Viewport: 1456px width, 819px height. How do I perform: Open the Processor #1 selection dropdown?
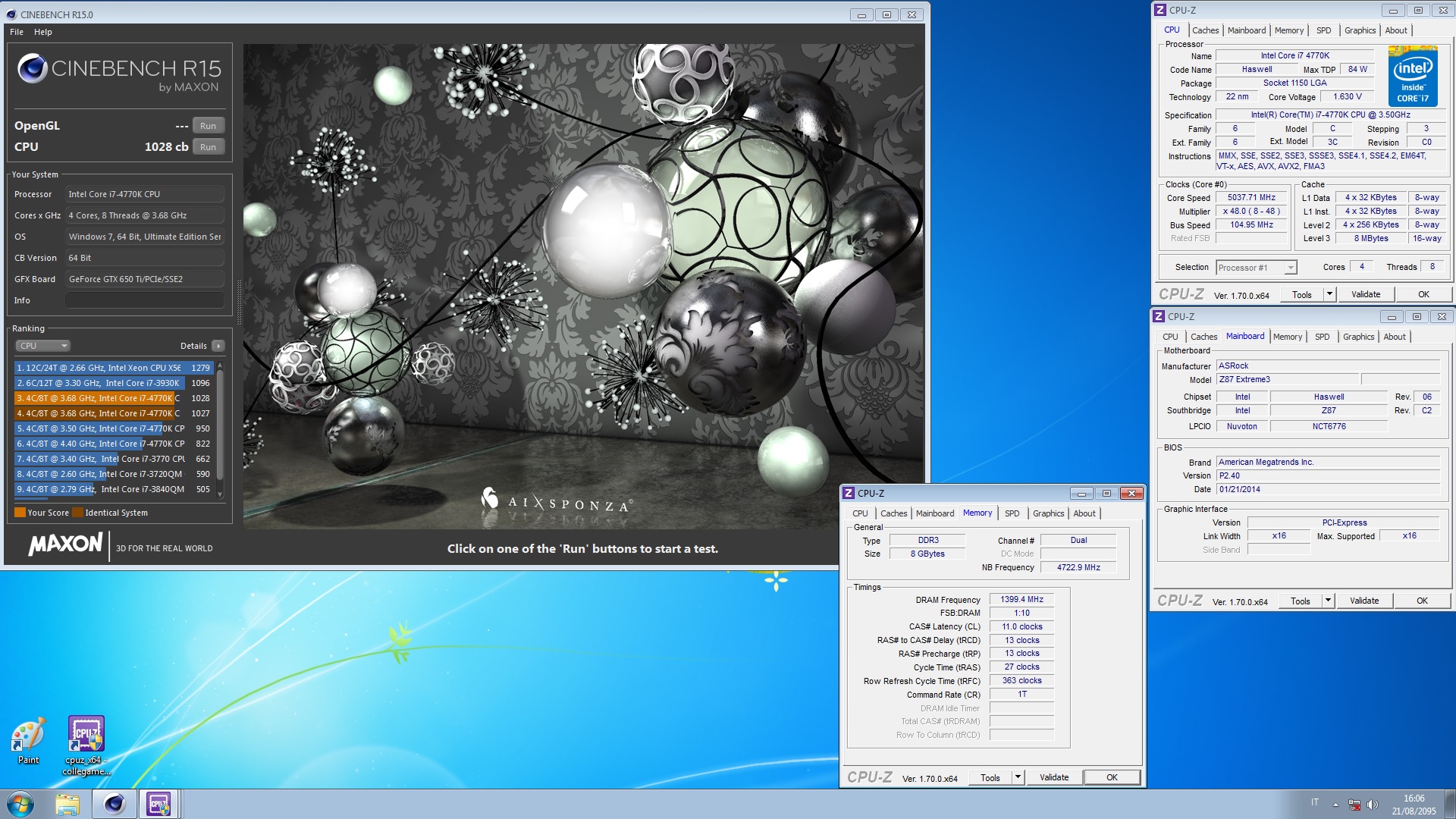click(x=1257, y=268)
